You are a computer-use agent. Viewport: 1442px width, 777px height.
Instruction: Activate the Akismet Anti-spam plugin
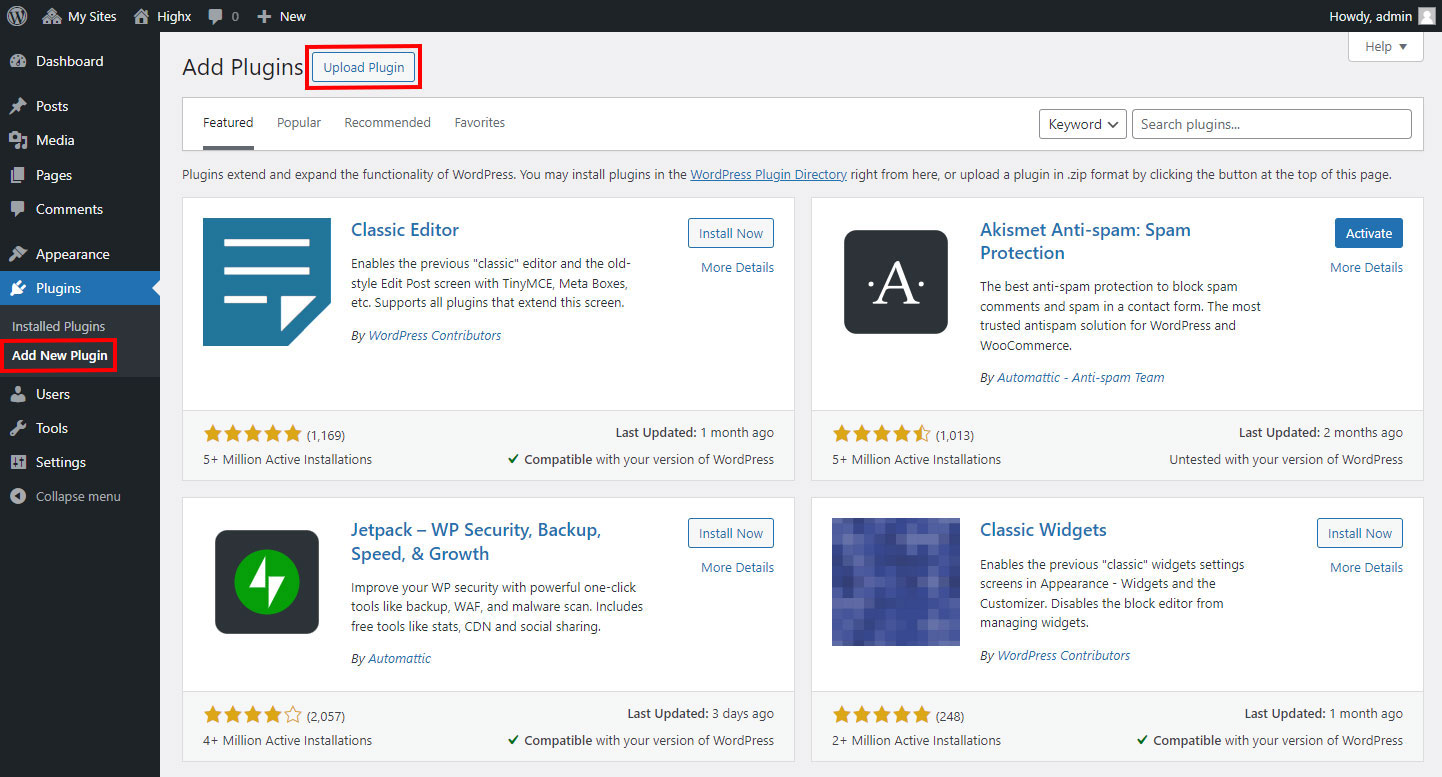(x=1368, y=233)
